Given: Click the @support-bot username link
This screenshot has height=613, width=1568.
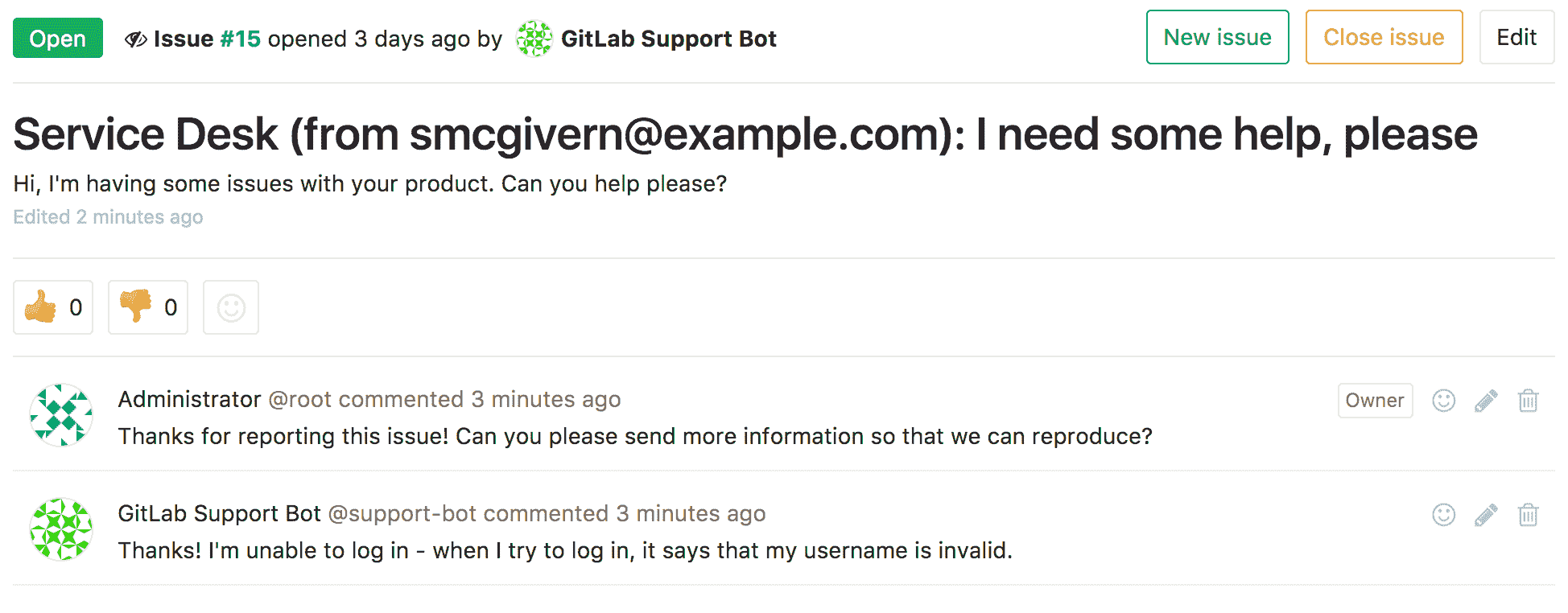Looking at the screenshot, I should (x=401, y=513).
